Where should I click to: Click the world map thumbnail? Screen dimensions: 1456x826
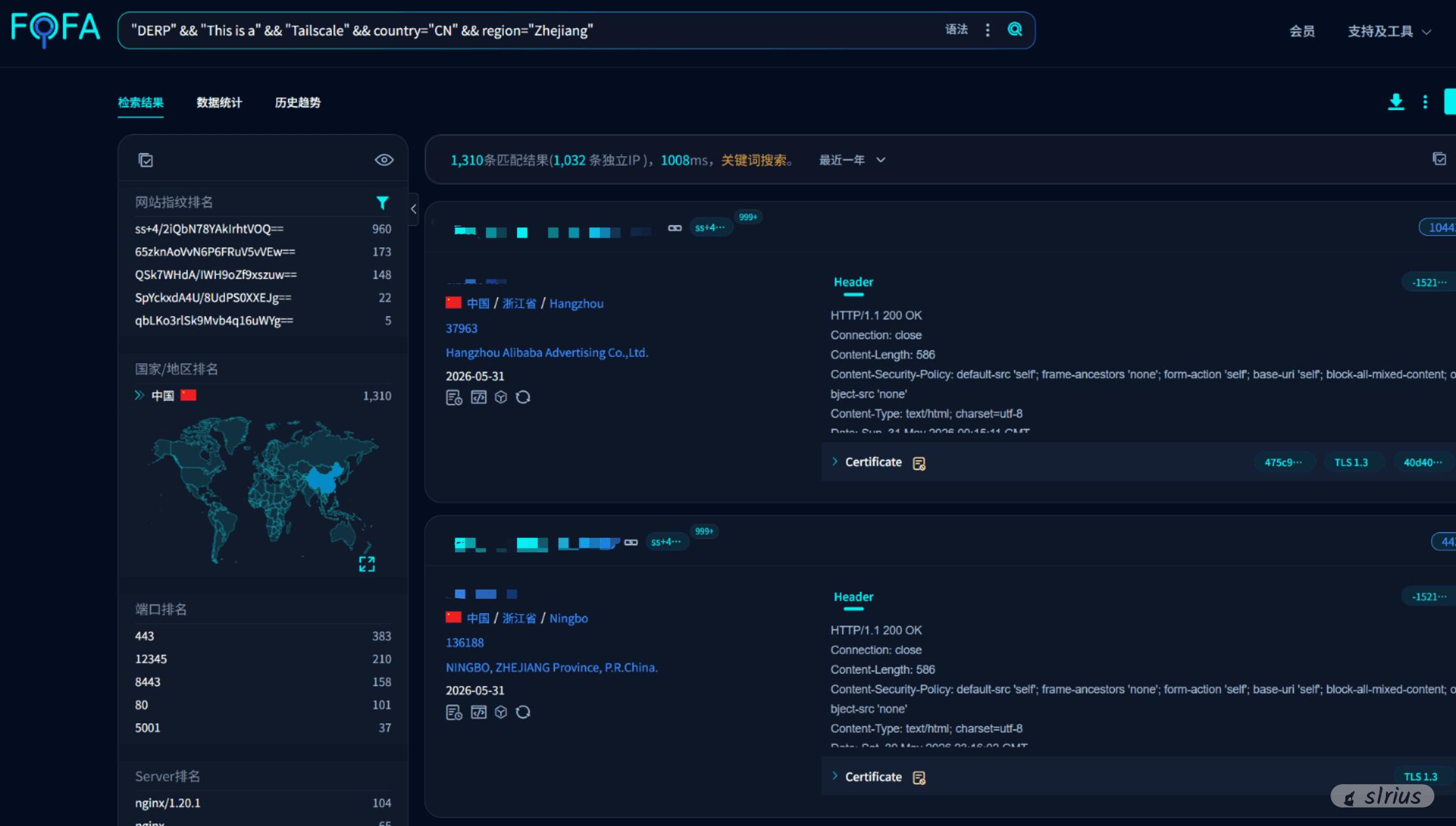tap(263, 491)
